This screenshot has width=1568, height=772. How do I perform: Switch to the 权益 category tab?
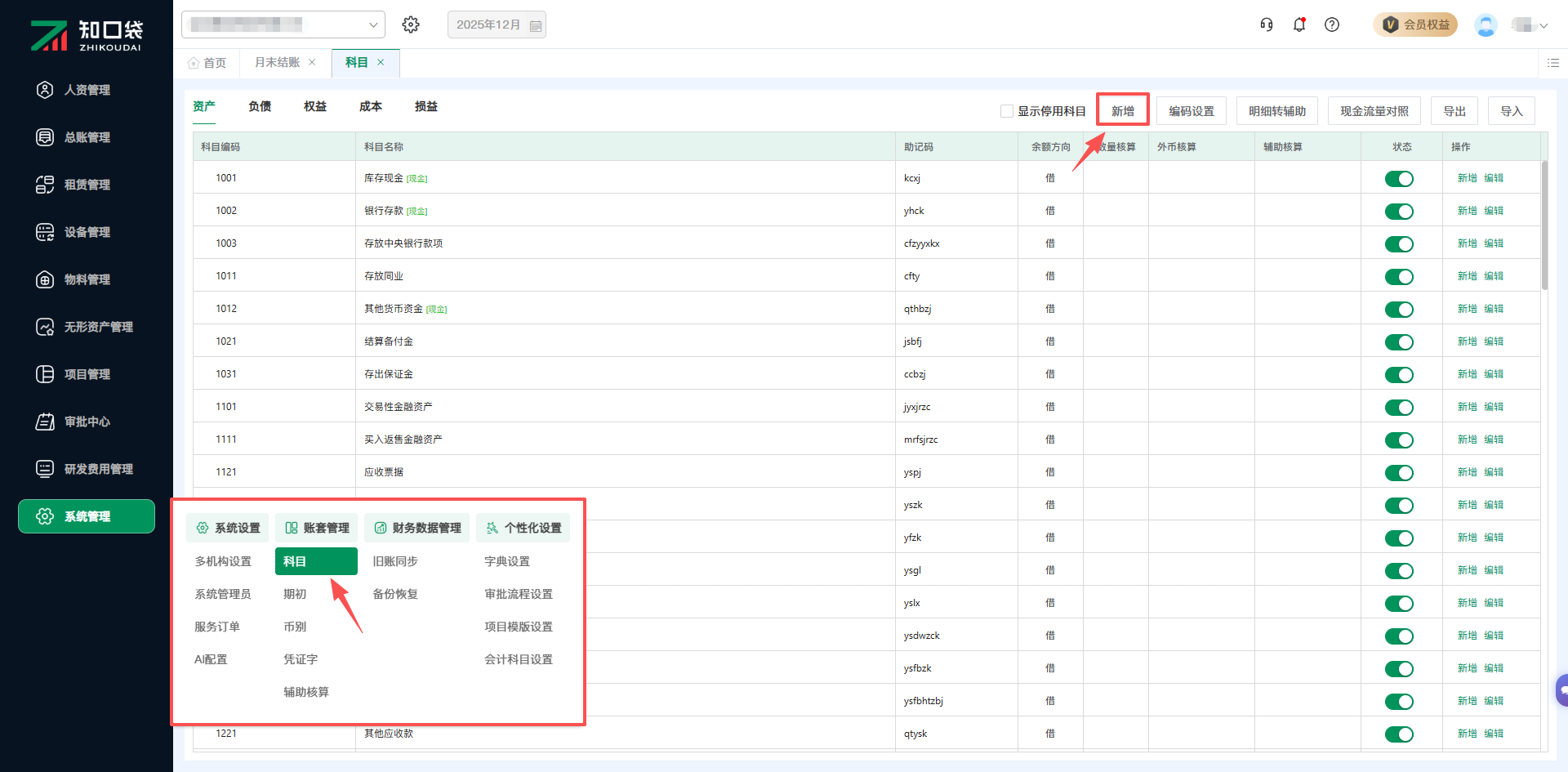tap(315, 106)
